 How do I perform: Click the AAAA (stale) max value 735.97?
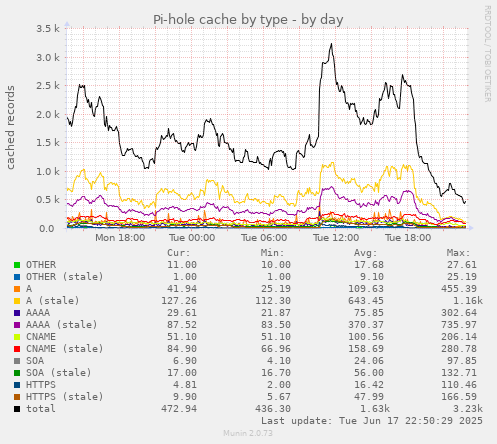click(x=459, y=325)
